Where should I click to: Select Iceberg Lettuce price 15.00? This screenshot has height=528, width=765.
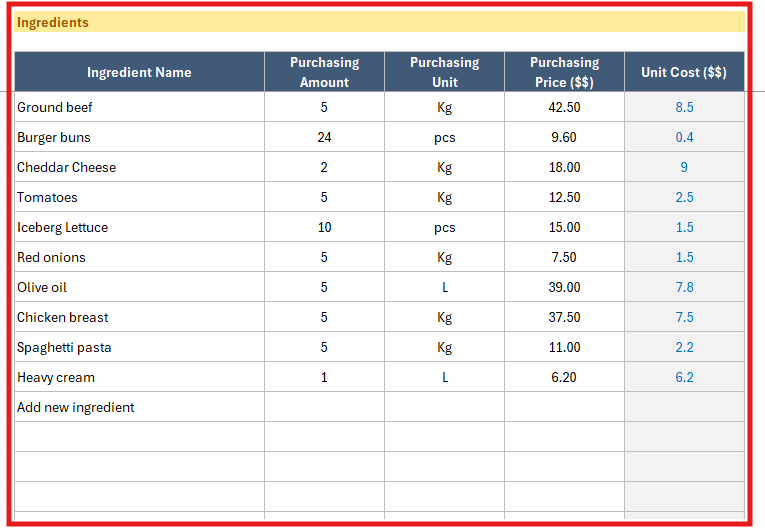coord(564,227)
